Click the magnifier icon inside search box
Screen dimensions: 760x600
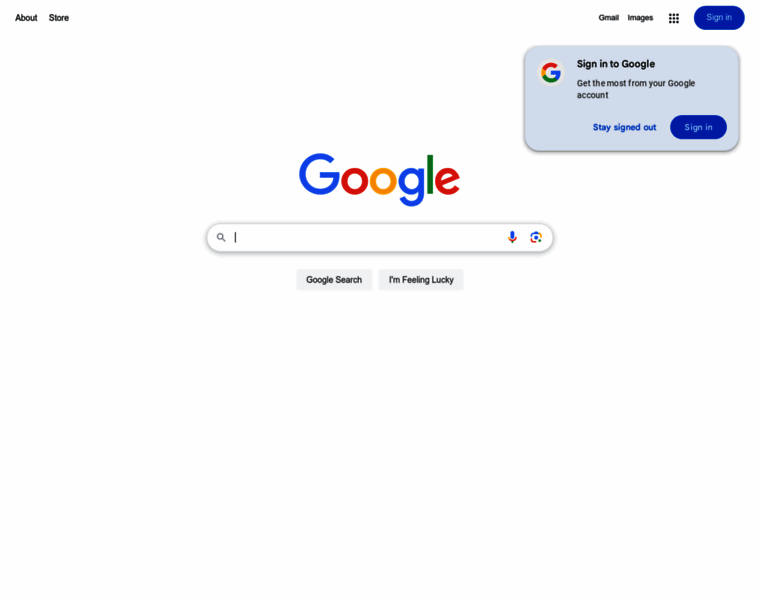click(x=221, y=237)
